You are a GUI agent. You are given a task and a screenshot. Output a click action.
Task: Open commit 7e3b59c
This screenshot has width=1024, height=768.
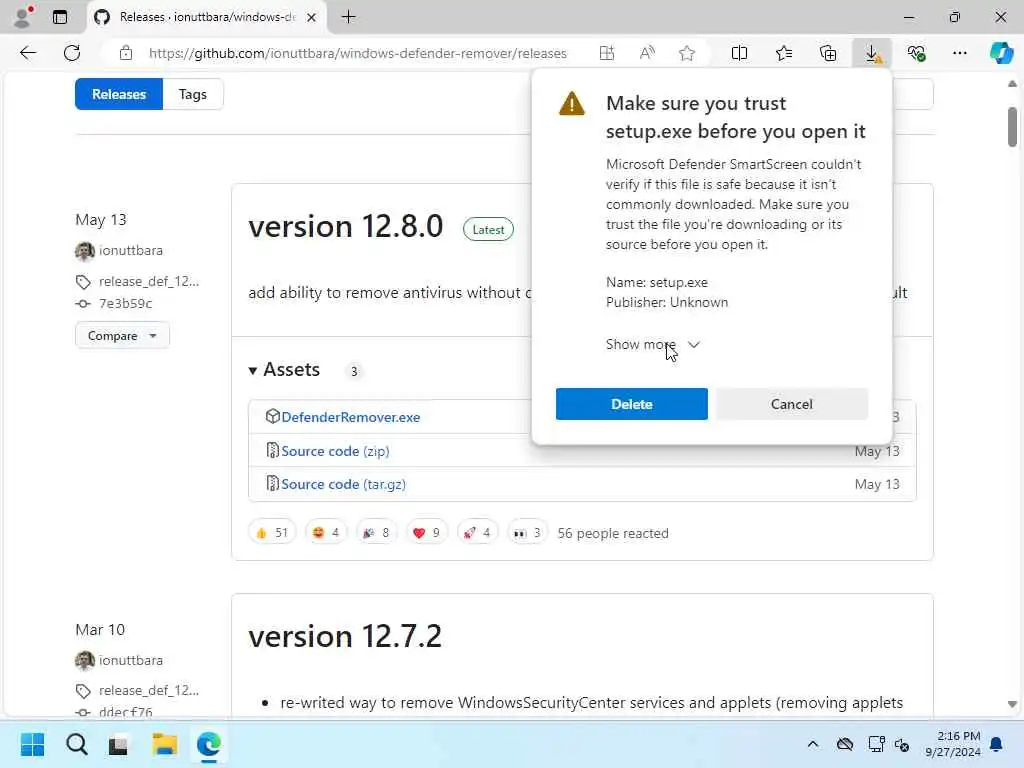point(125,303)
